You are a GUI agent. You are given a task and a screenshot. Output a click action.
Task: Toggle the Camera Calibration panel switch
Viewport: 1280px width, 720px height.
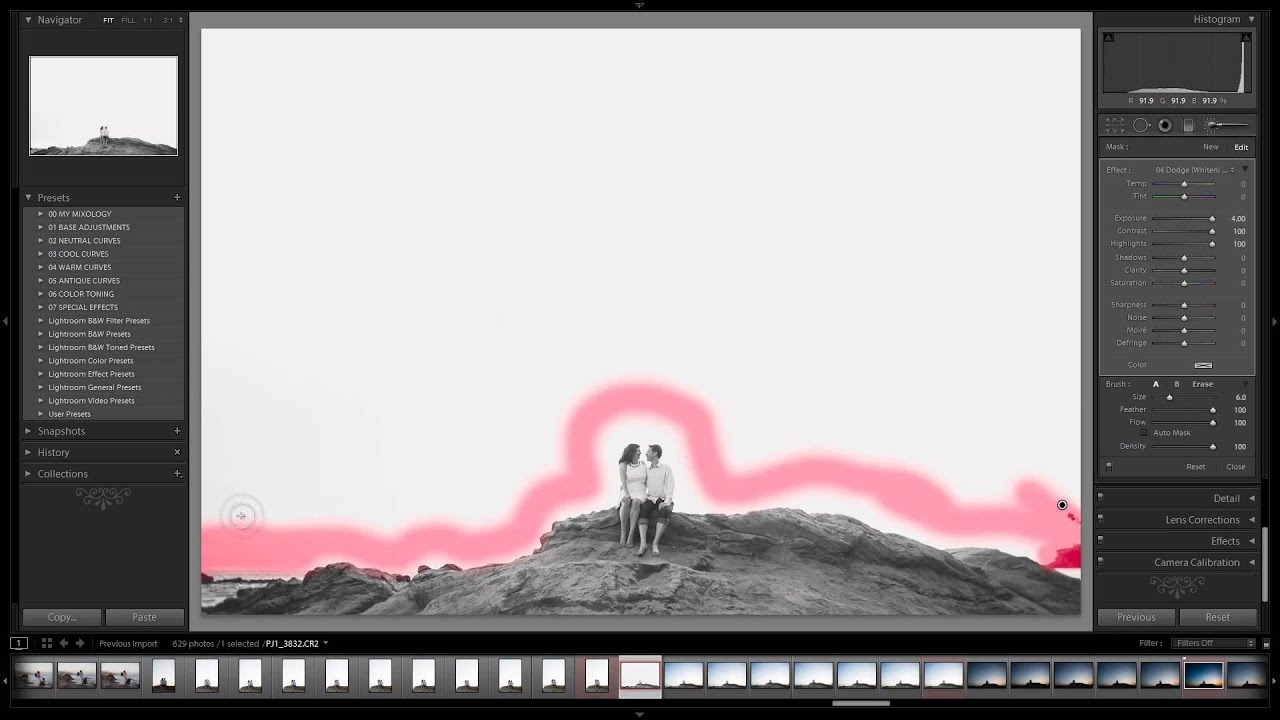pos(1100,560)
